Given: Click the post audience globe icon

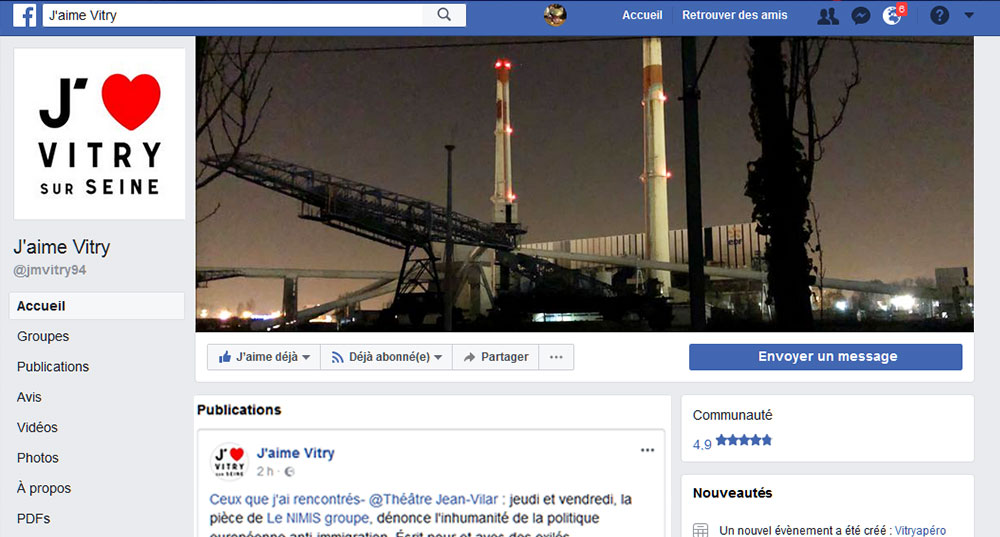Looking at the screenshot, I should click(290, 472).
